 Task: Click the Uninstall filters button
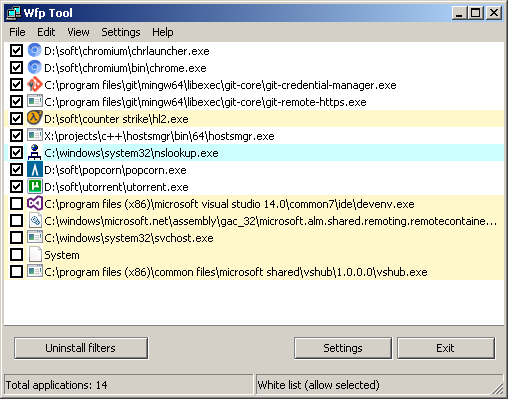(x=81, y=348)
